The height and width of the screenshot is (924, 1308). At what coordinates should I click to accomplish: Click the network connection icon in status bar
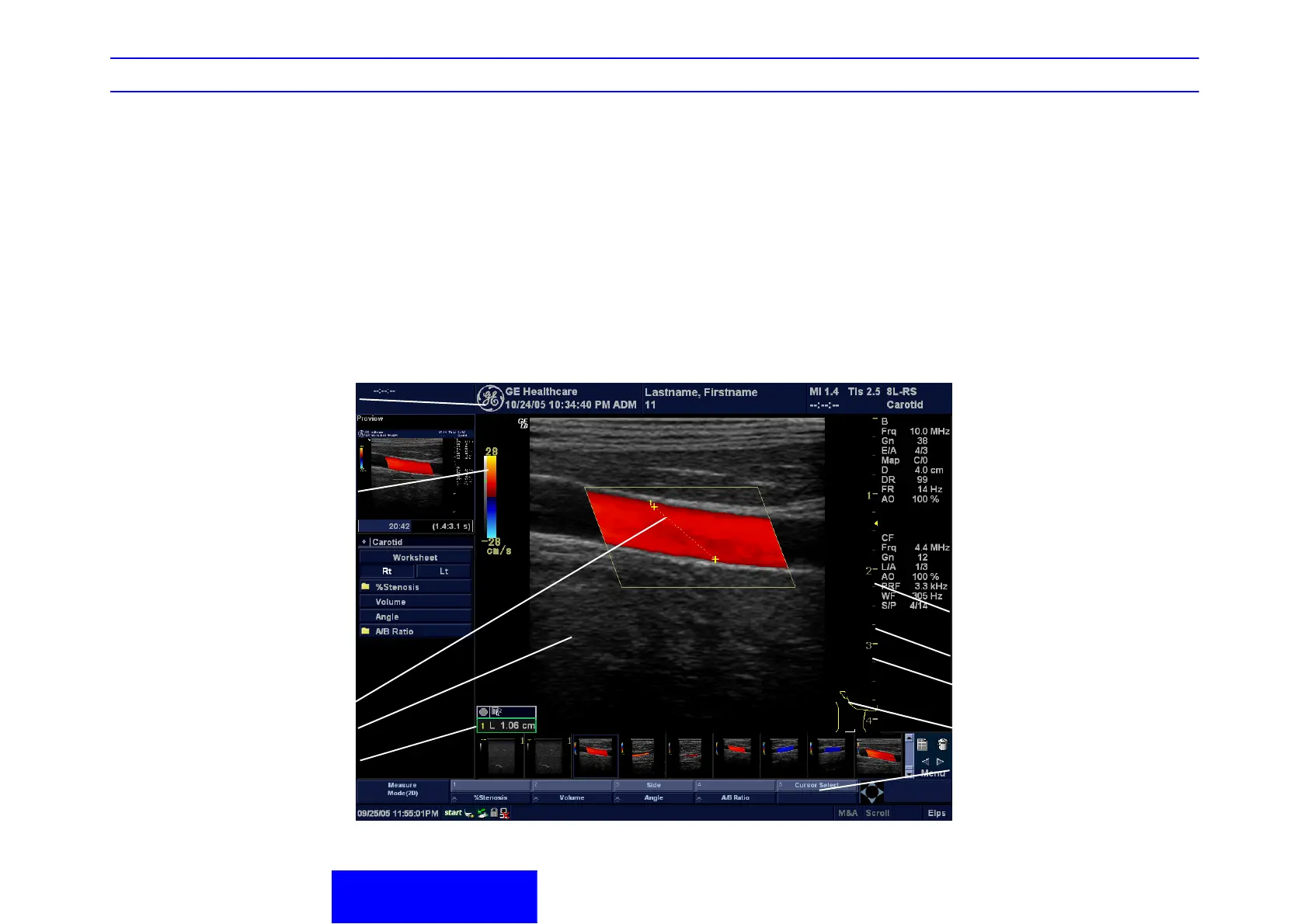[x=482, y=813]
